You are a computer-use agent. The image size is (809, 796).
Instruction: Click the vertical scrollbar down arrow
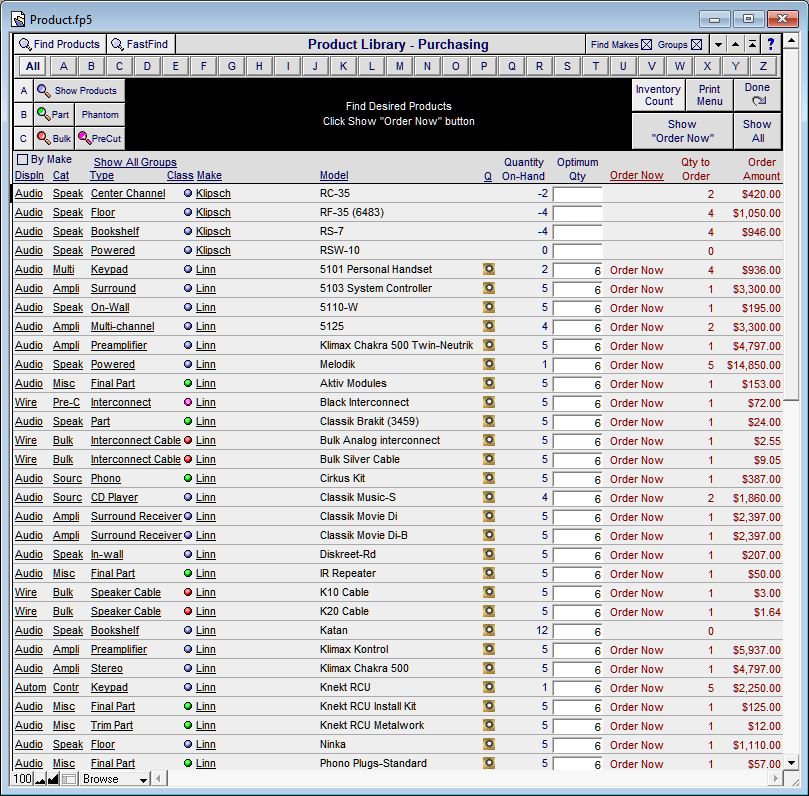[791, 762]
